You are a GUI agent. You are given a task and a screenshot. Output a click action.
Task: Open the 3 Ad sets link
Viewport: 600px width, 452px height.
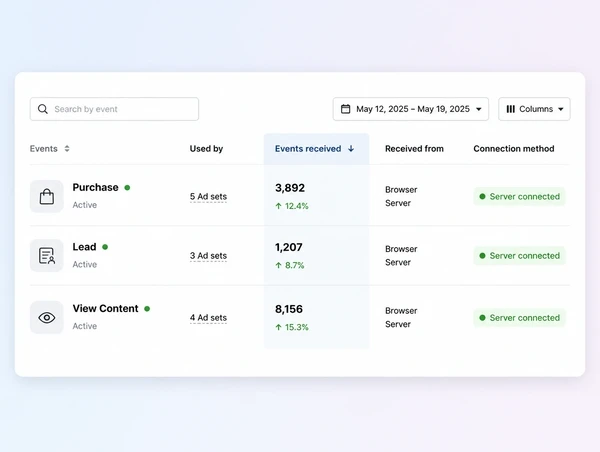coord(209,256)
